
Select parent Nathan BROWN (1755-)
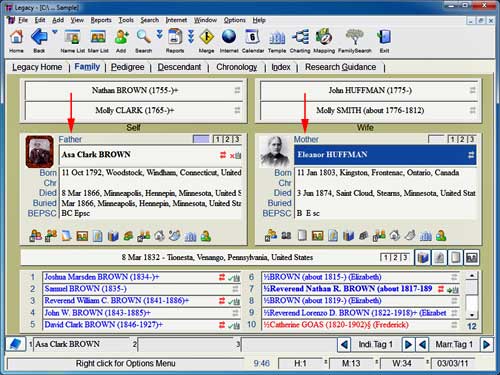tap(133, 90)
